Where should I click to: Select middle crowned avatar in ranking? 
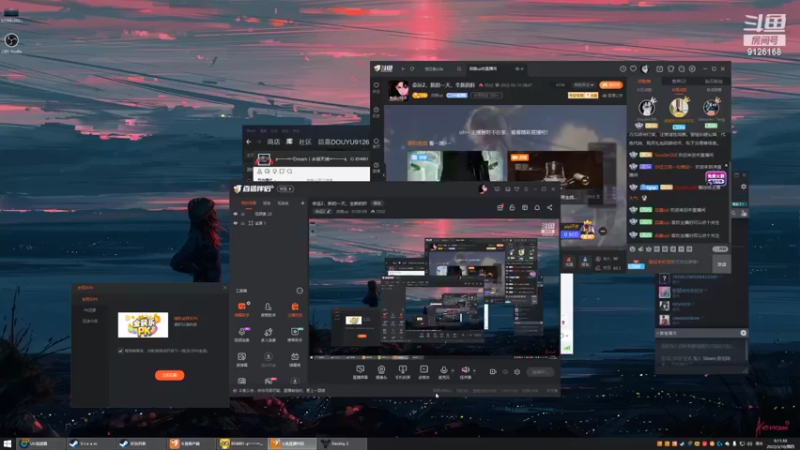coord(679,108)
